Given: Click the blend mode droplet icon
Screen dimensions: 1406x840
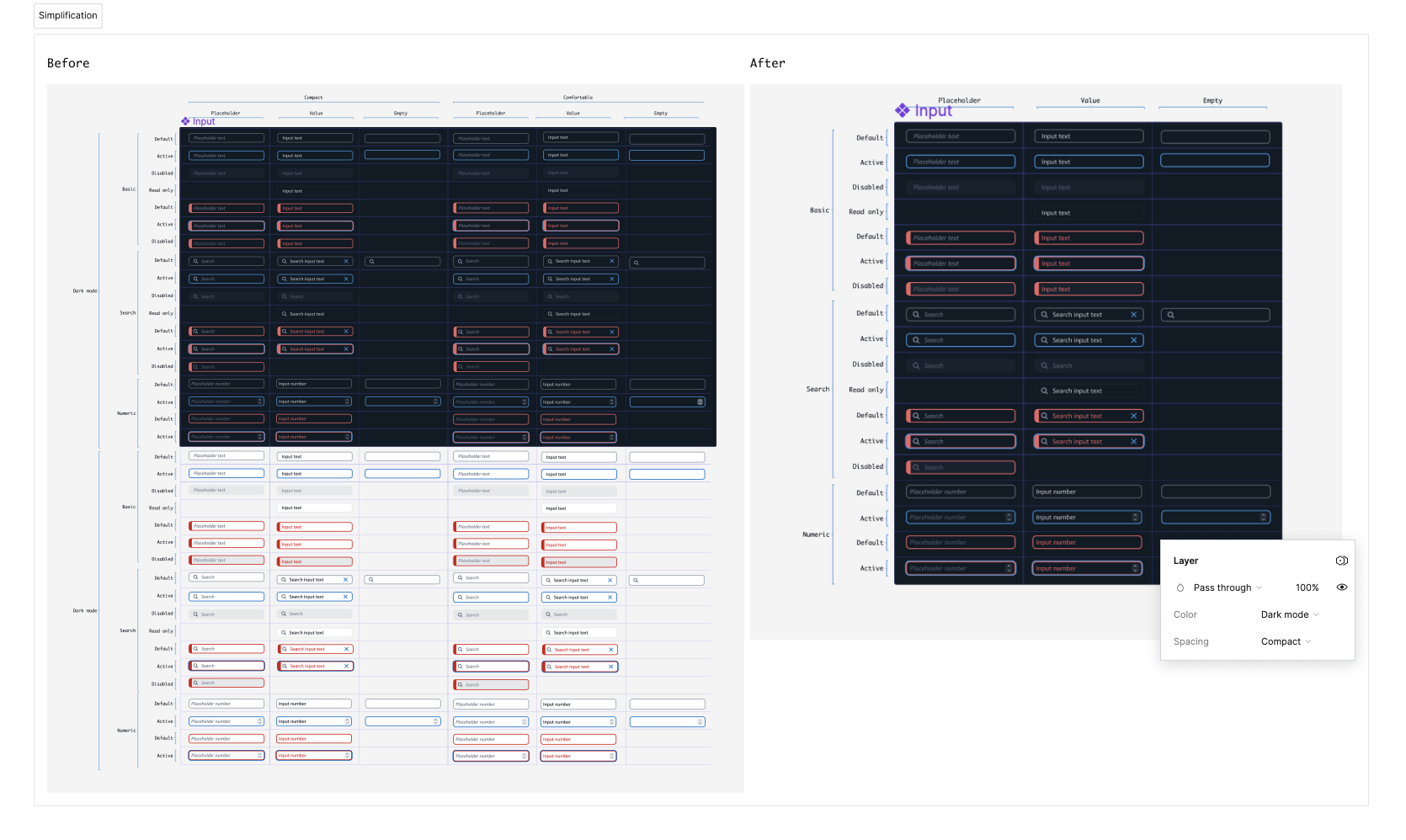Looking at the screenshot, I should point(1180,587).
